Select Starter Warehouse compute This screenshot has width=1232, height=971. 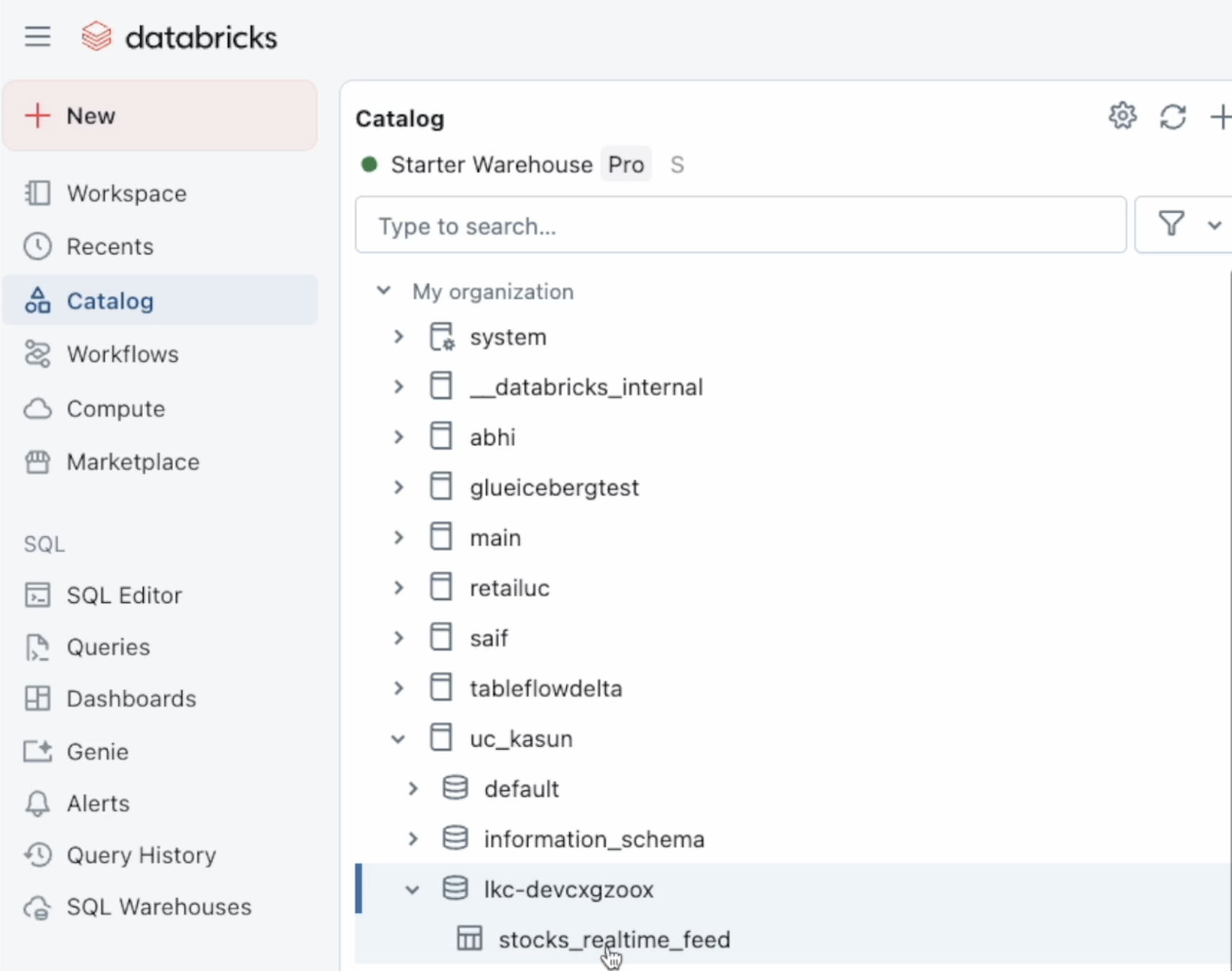pos(491,165)
